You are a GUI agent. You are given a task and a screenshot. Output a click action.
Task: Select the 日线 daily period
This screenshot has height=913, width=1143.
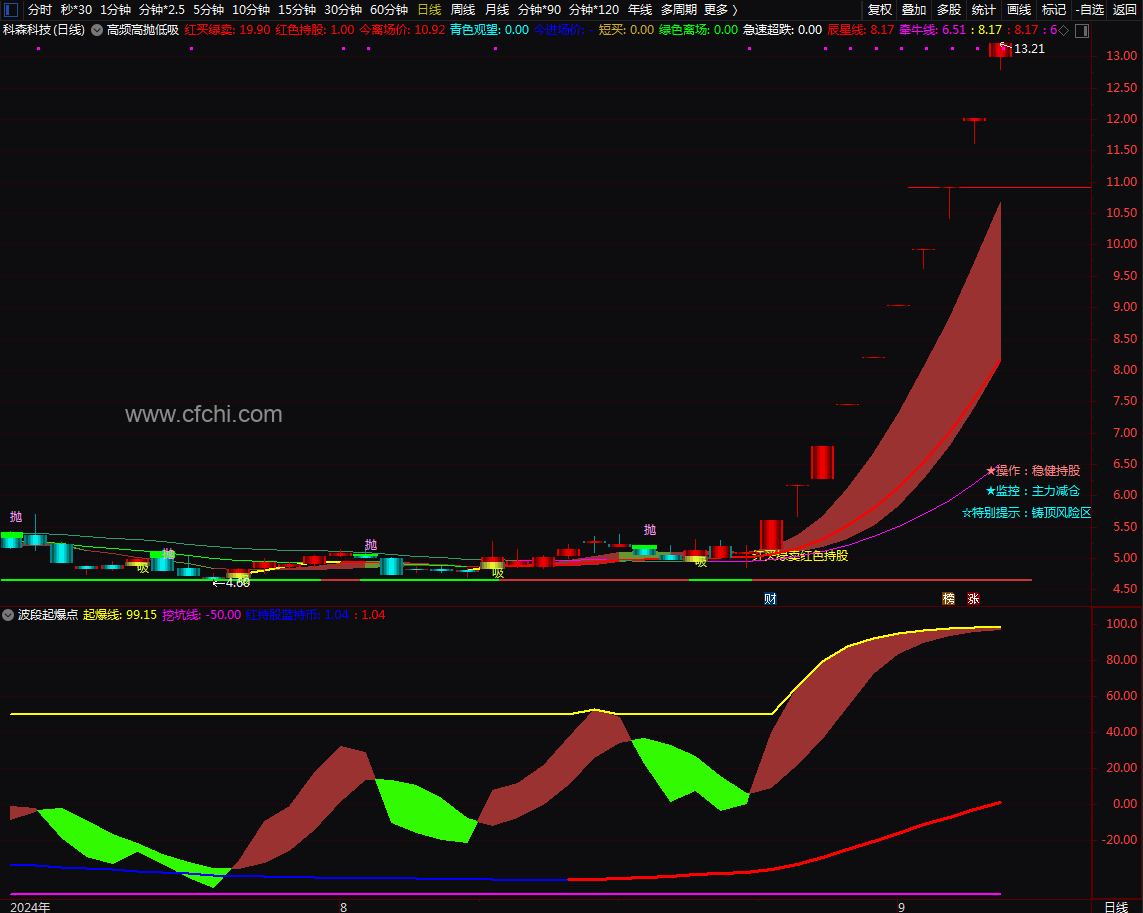tap(429, 9)
